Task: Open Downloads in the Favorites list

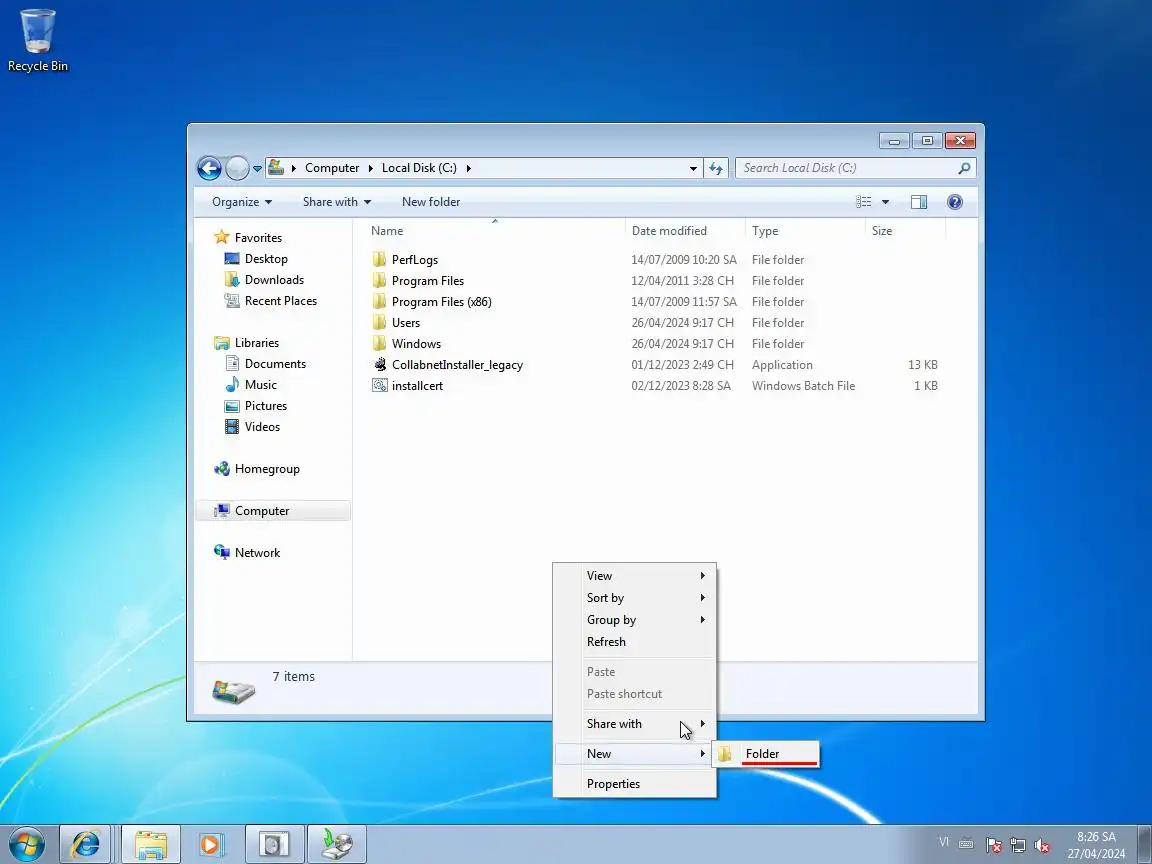Action: click(274, 279)
